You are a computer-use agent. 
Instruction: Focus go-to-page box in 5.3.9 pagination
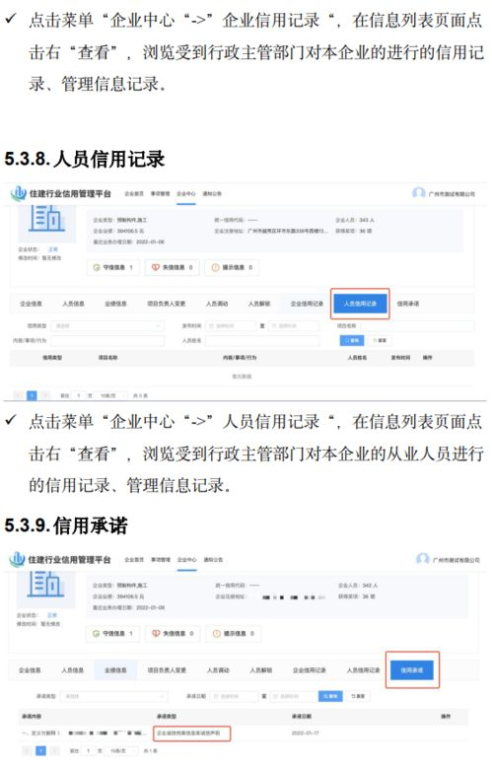(89, 750)
